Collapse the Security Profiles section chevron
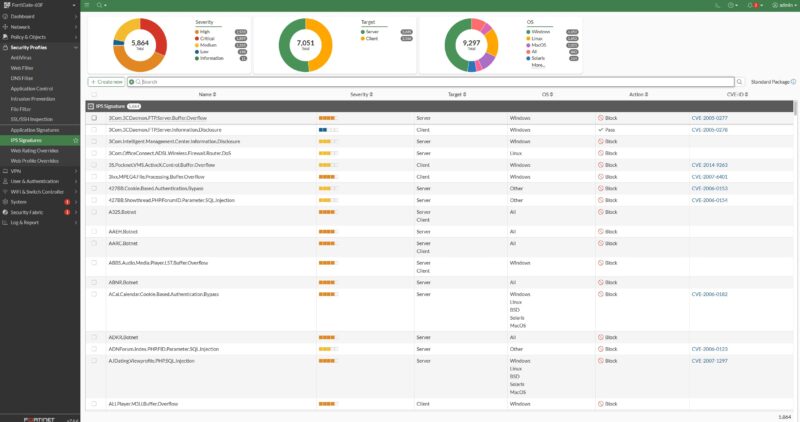 point(76,47)
